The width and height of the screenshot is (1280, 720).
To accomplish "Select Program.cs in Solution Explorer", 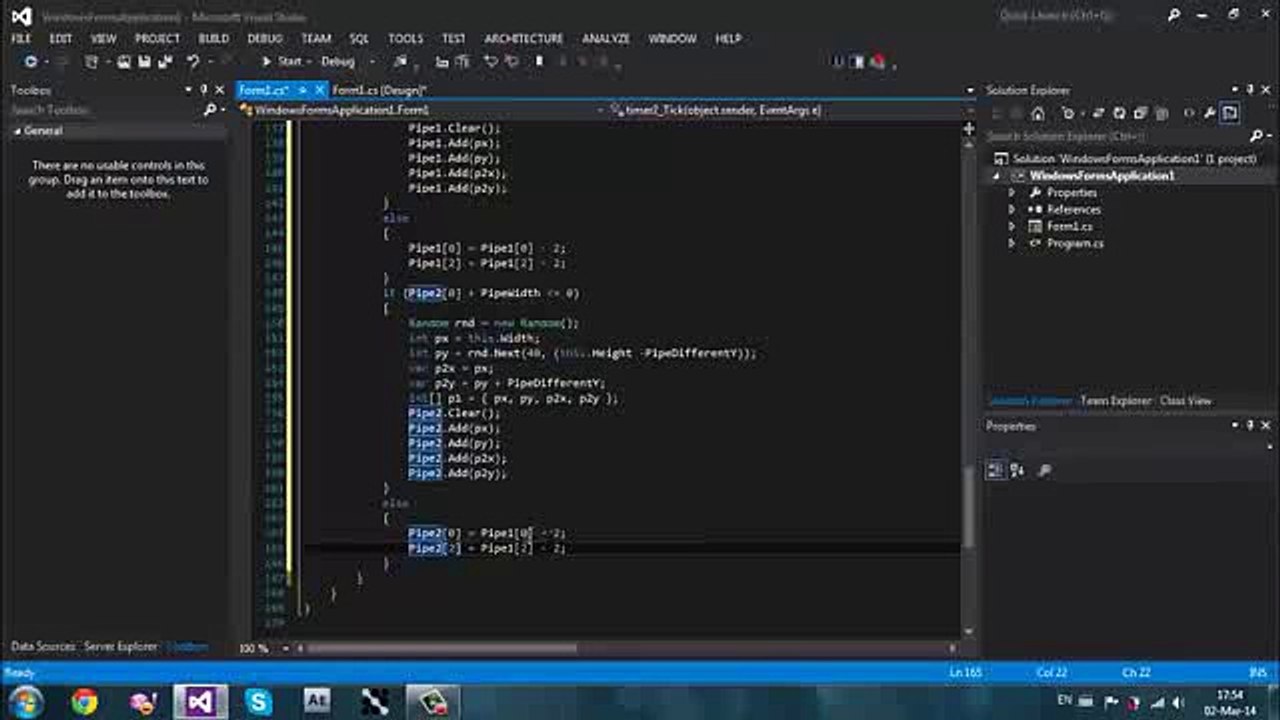I will click(1075, 244).
